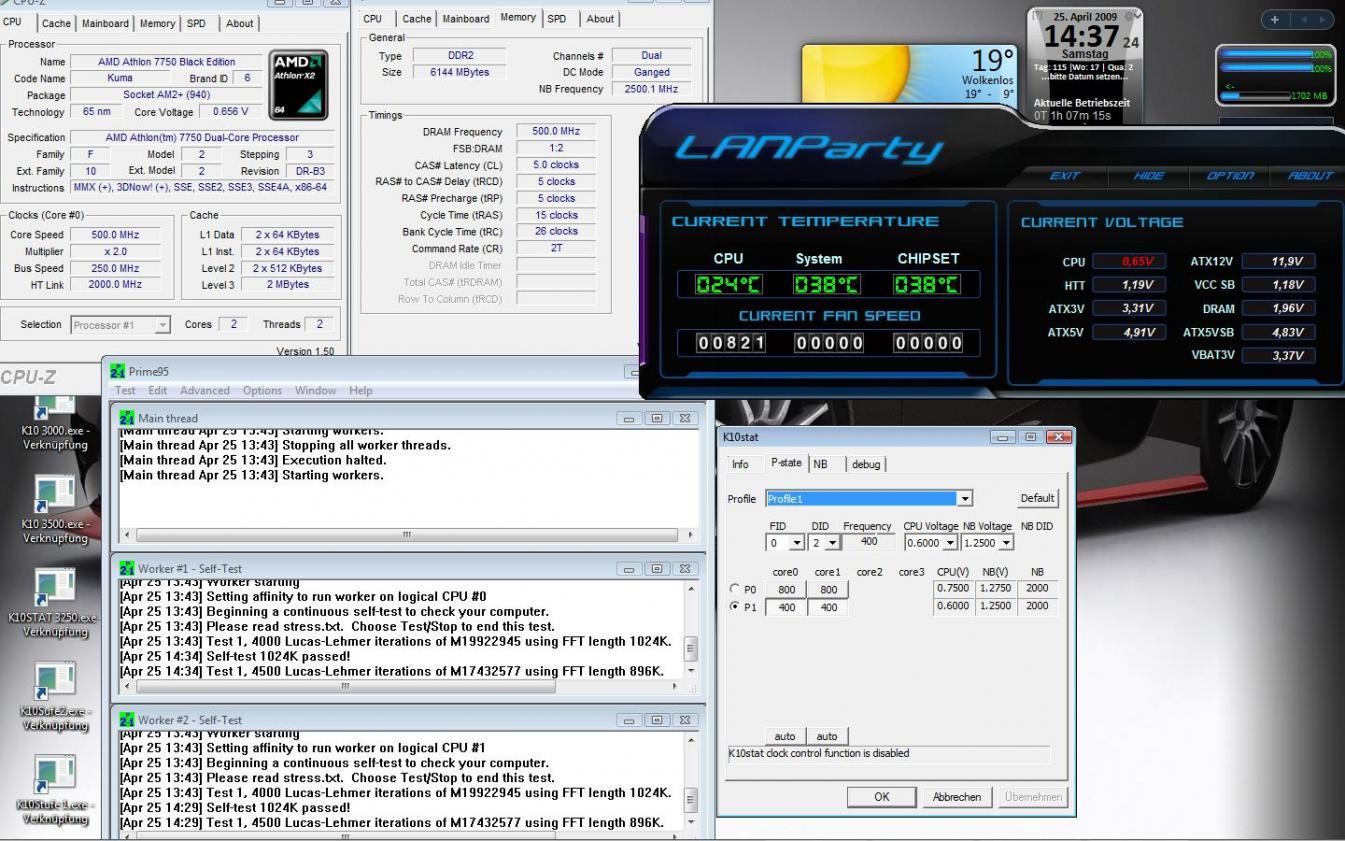Screen dimensions: 1345x841
Task: Click the Worker #1 Self-Test window icon
Action: tap(127, 568)
